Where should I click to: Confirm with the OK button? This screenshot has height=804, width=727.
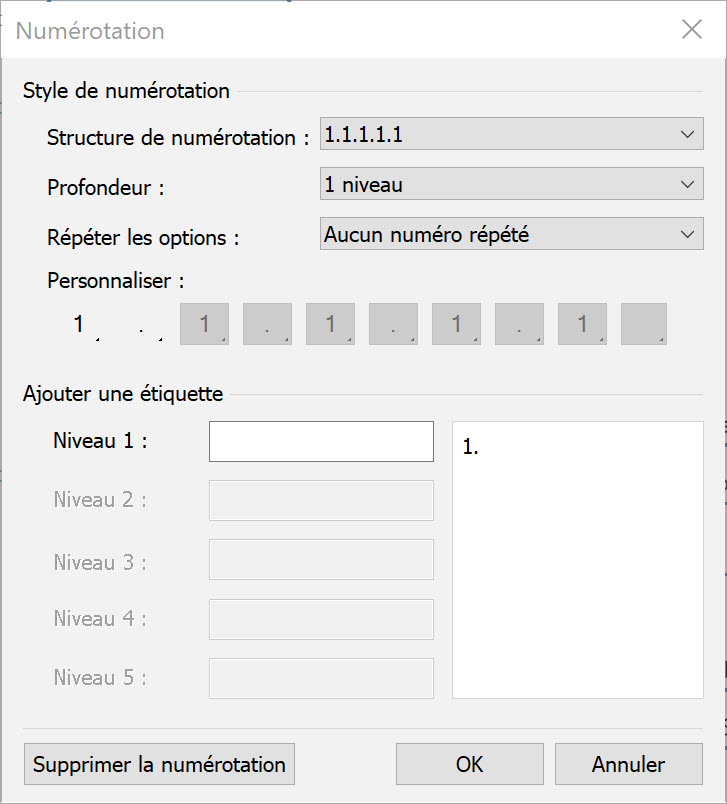(469, 765)
